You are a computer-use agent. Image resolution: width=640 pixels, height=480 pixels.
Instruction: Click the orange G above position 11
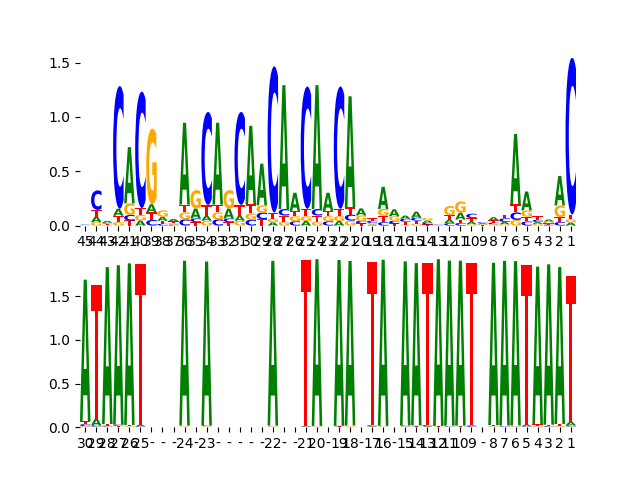coord(460,208)
